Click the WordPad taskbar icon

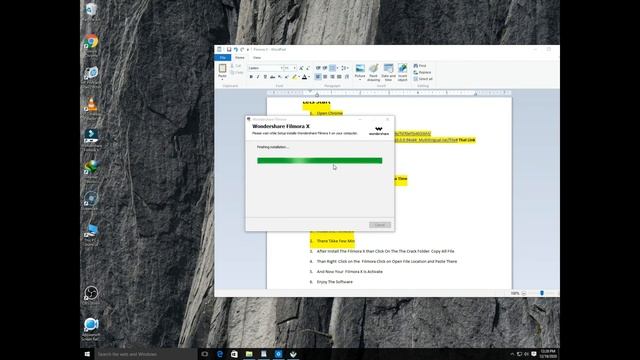tap(264, 354)
